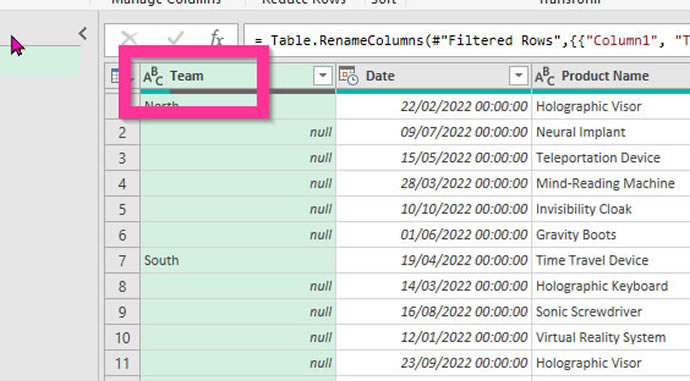Screen dimensions: 690x381
Task: Select row number 6
Action: coord(122,235)
